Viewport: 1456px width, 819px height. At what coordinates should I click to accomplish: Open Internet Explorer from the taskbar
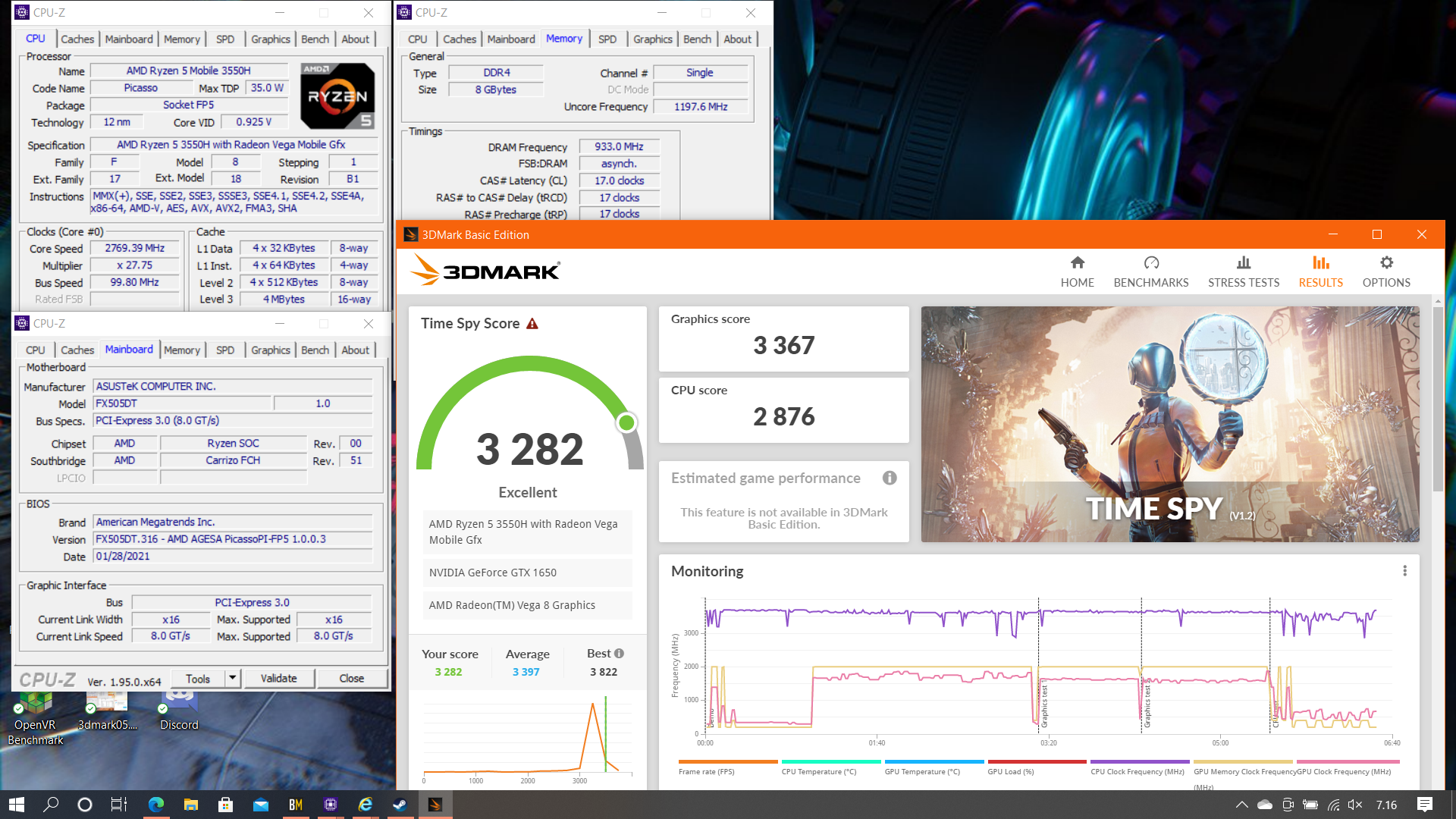(x=366, y=805)
